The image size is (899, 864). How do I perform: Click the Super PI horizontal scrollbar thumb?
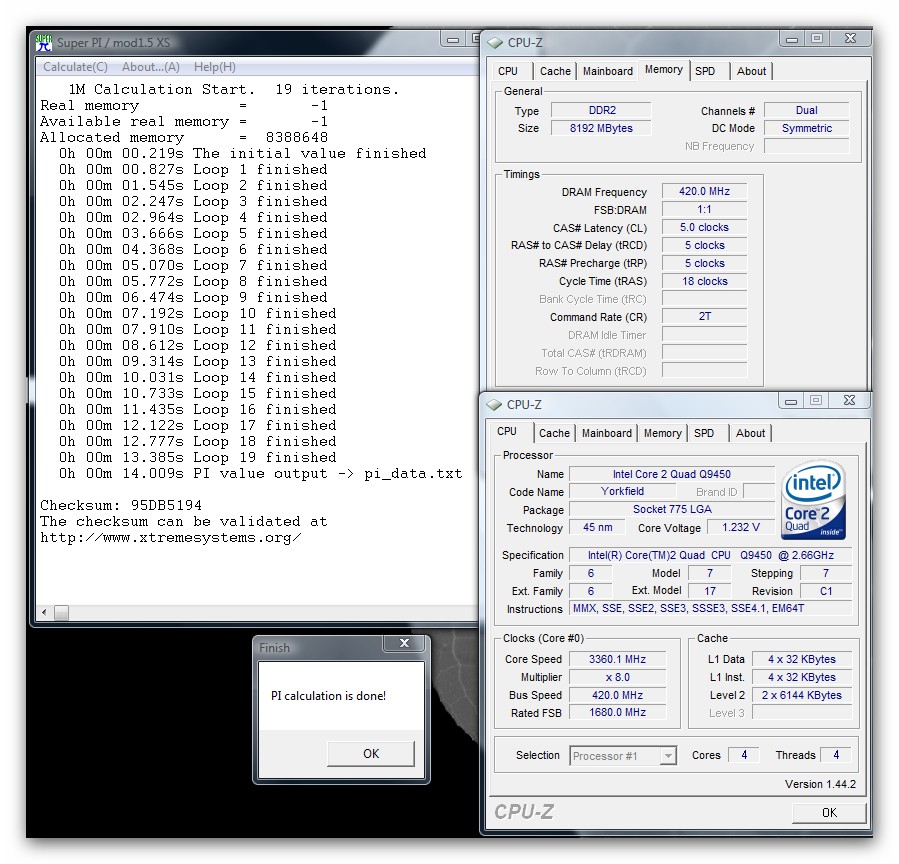[61, 612]
